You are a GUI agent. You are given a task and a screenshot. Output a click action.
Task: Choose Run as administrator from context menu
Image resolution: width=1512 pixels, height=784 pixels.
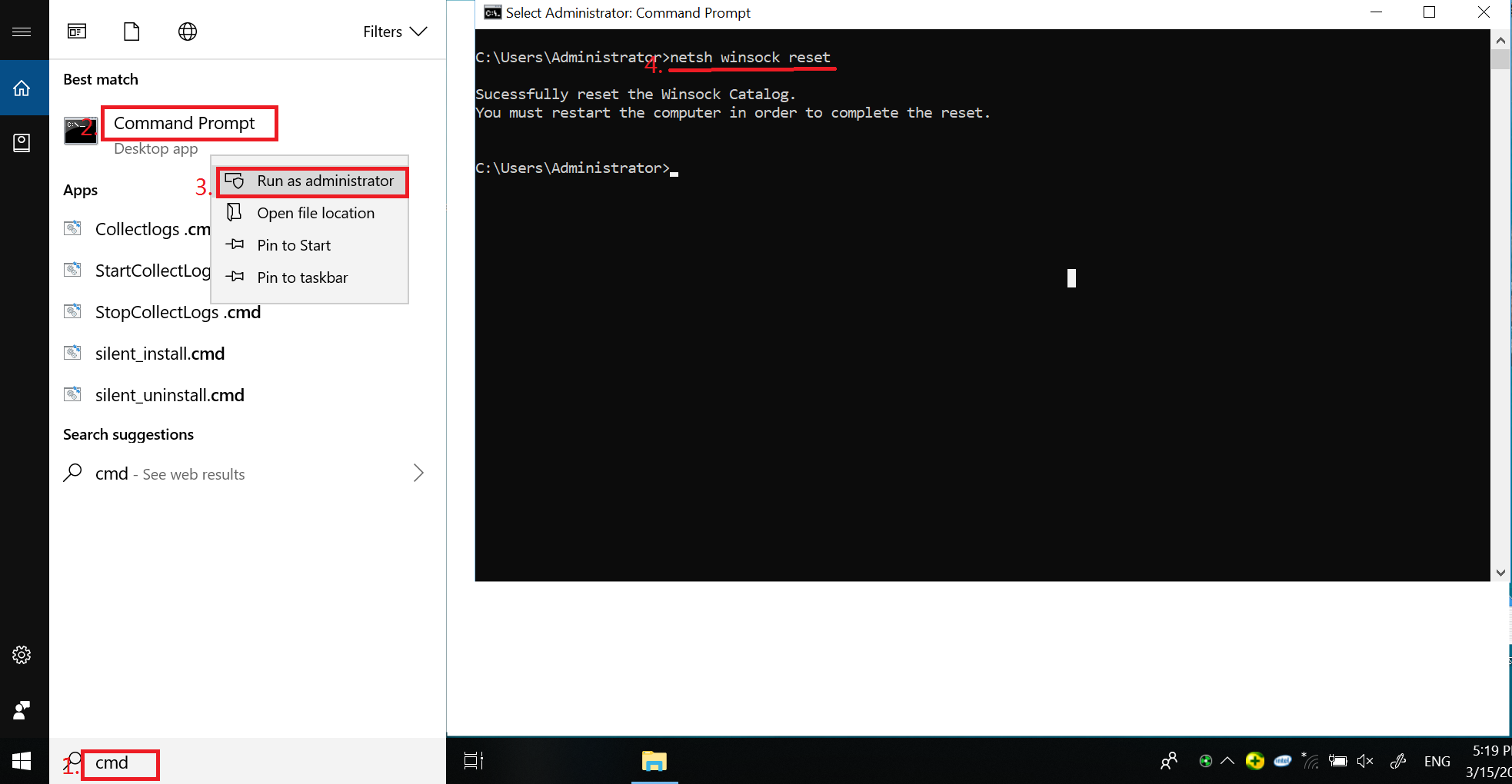click(311, 181)
